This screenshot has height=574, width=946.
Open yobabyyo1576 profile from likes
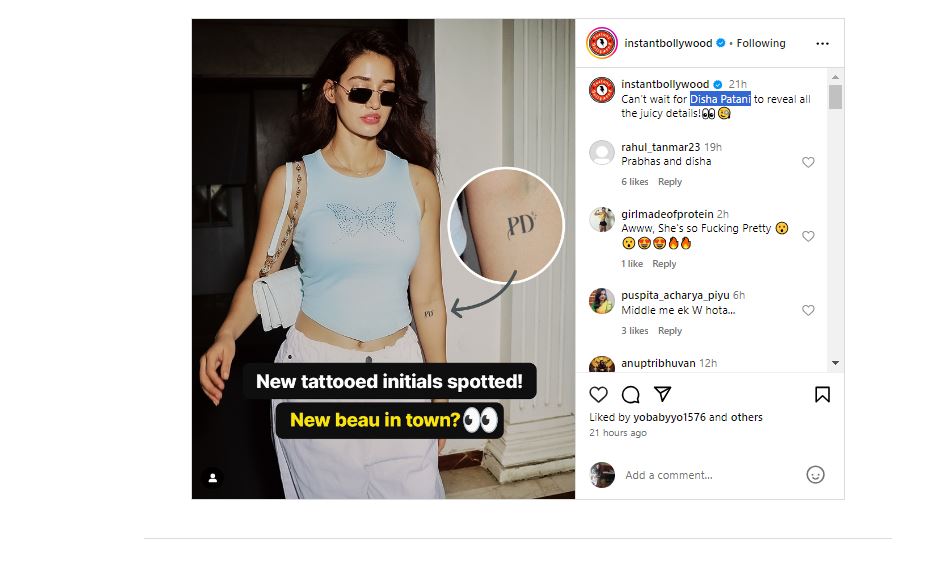[x=669, y=418]
